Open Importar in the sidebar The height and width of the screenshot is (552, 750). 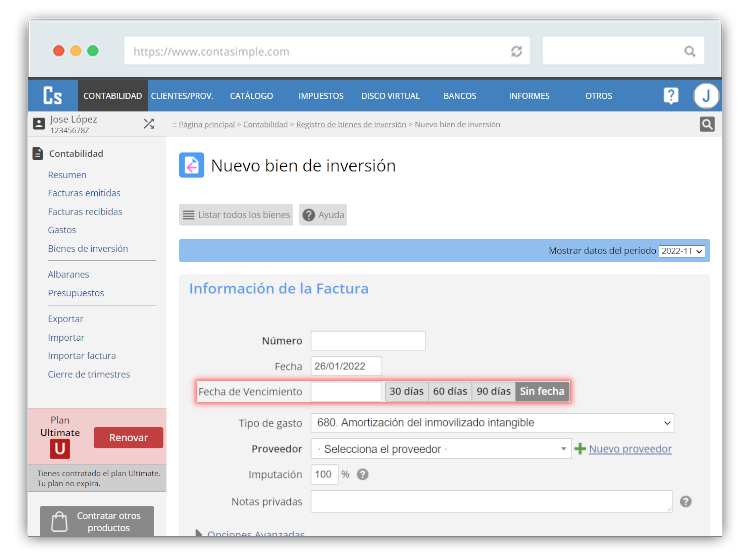coord(66,337)
